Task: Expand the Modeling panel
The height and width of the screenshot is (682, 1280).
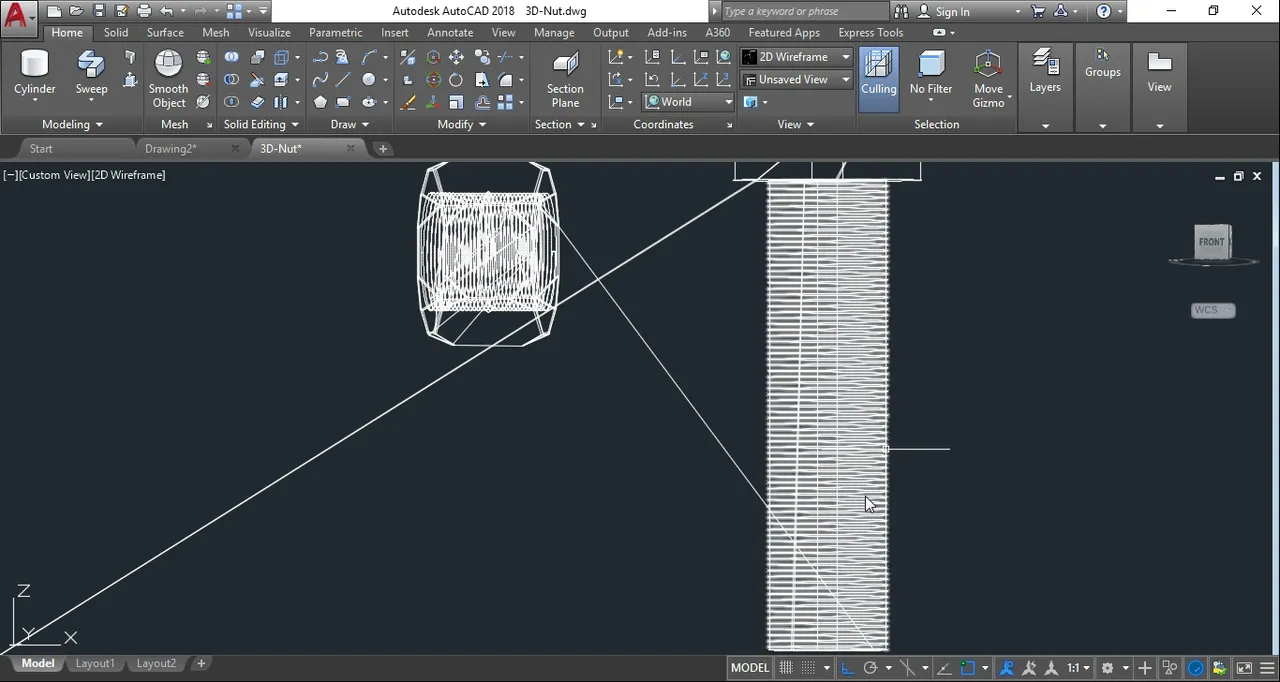Action: (72, 124)
